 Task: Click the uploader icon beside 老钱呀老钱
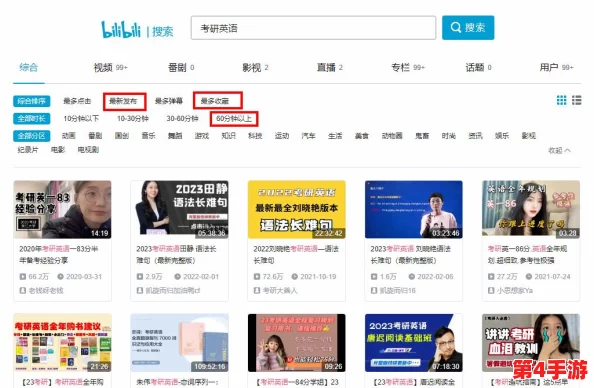tap(23, 291)
